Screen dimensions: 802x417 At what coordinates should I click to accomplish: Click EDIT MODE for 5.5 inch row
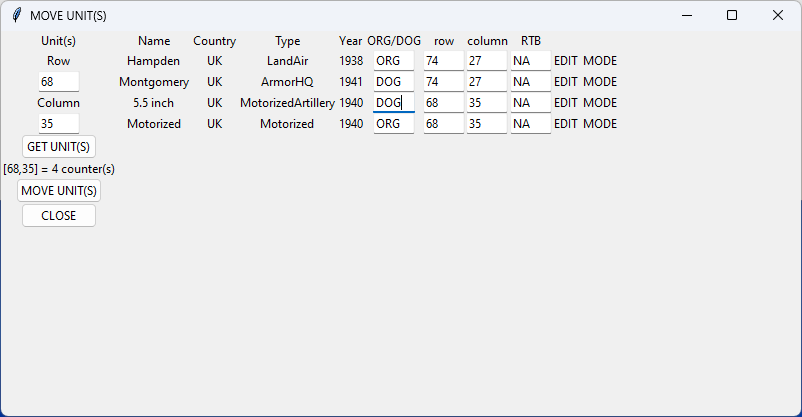(585, 103)
